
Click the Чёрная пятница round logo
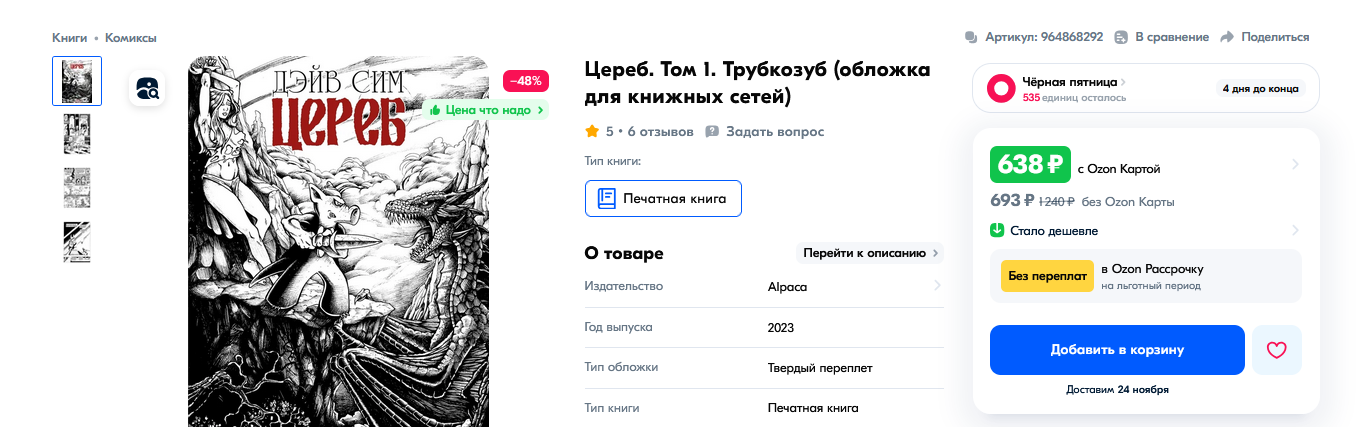tap(1002, 88)
